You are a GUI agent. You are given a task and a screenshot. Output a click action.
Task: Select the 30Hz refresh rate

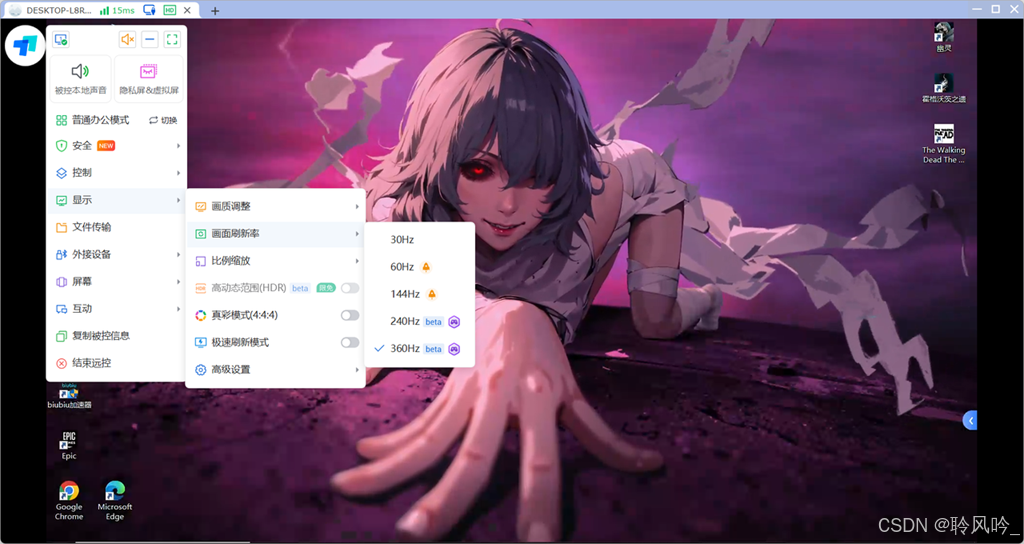(x=420, y=240)
